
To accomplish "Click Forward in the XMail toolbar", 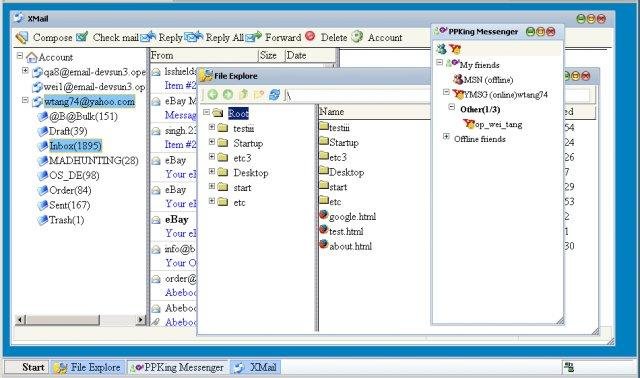I will (273, 37).
